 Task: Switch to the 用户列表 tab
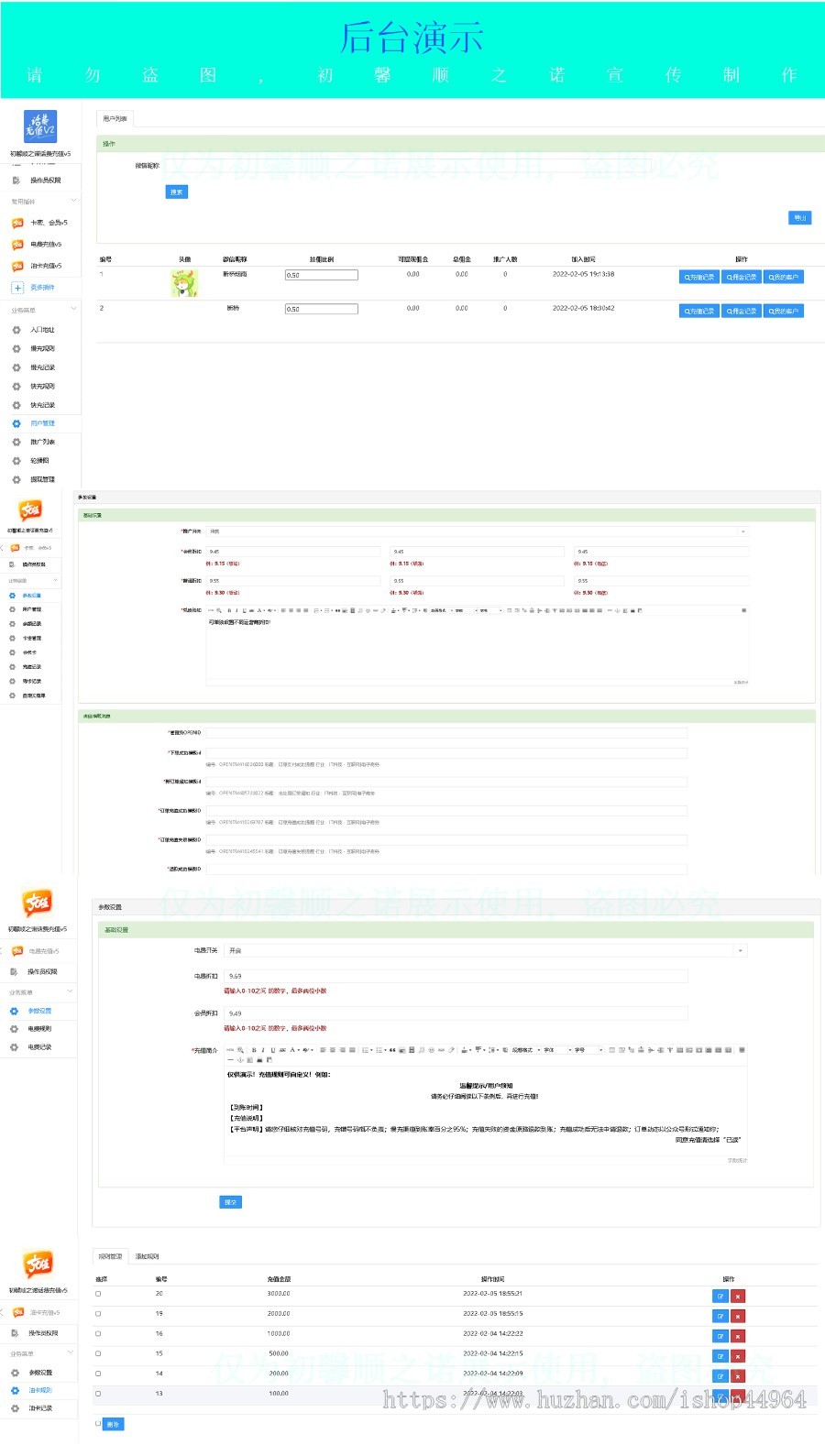[115, 118]
